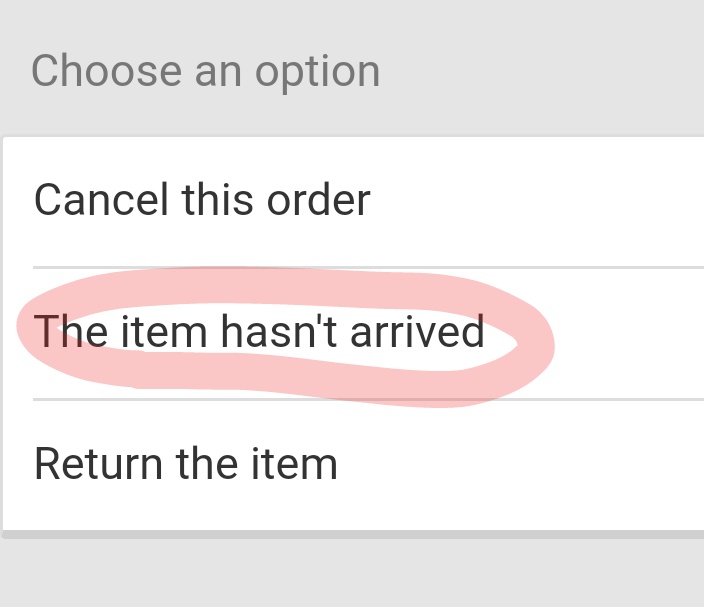Cancel the order from the options list
704x607 pixels.
202,201
